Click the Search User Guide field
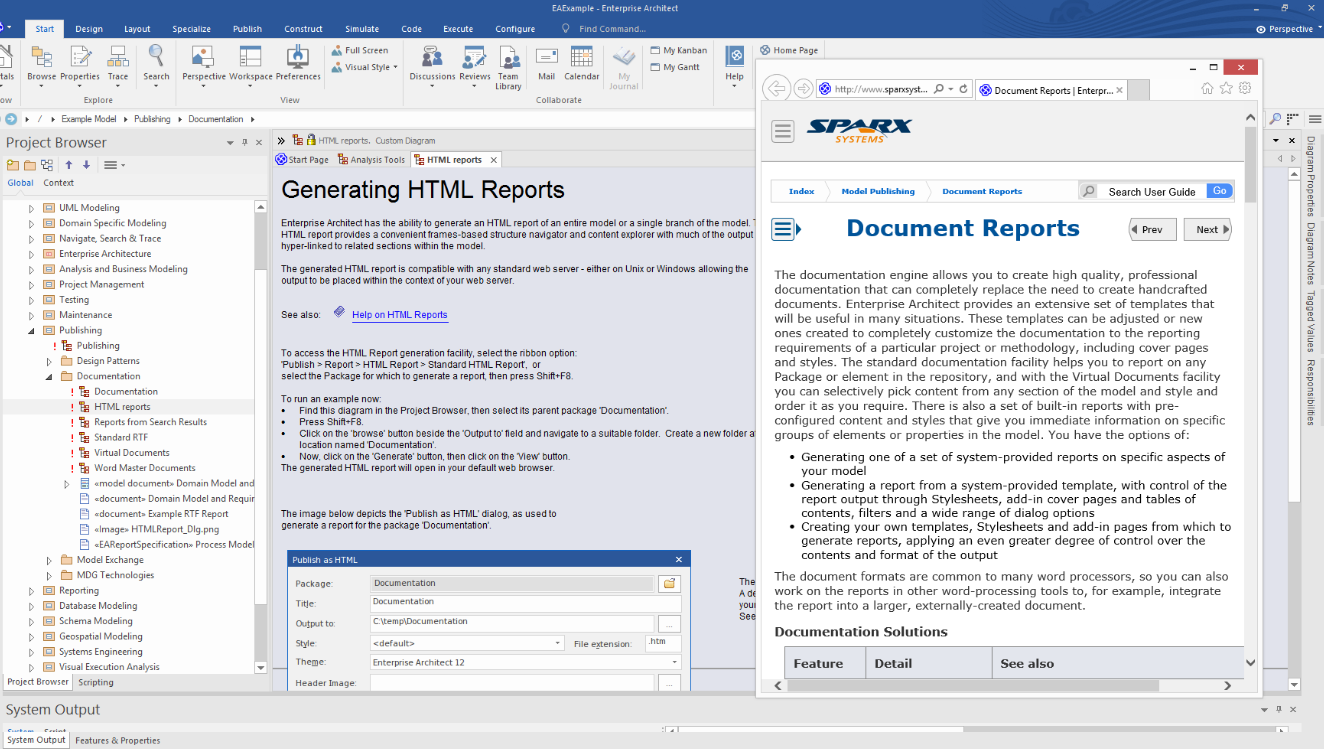 pyautogui.click(x=1151, y=191)
